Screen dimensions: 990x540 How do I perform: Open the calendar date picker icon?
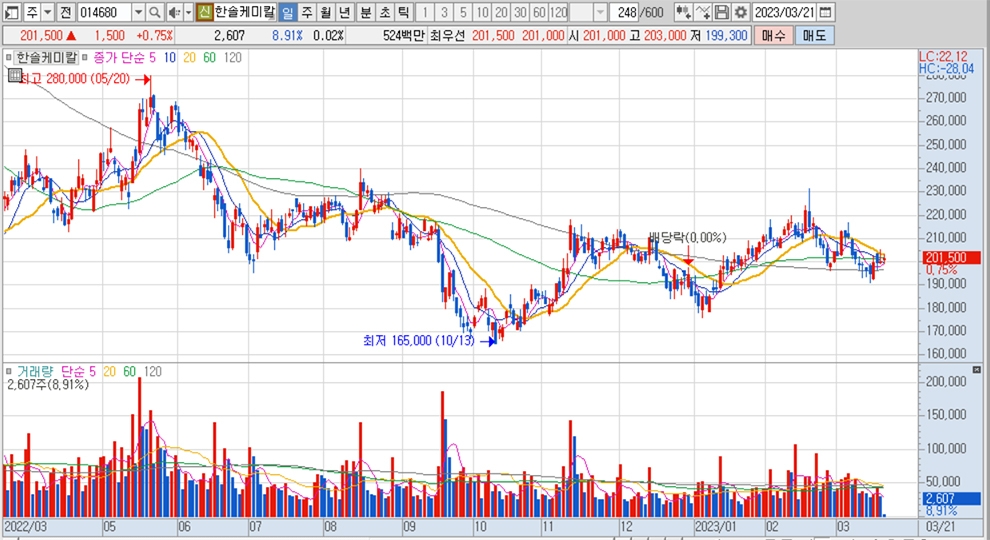click(824, 12)
